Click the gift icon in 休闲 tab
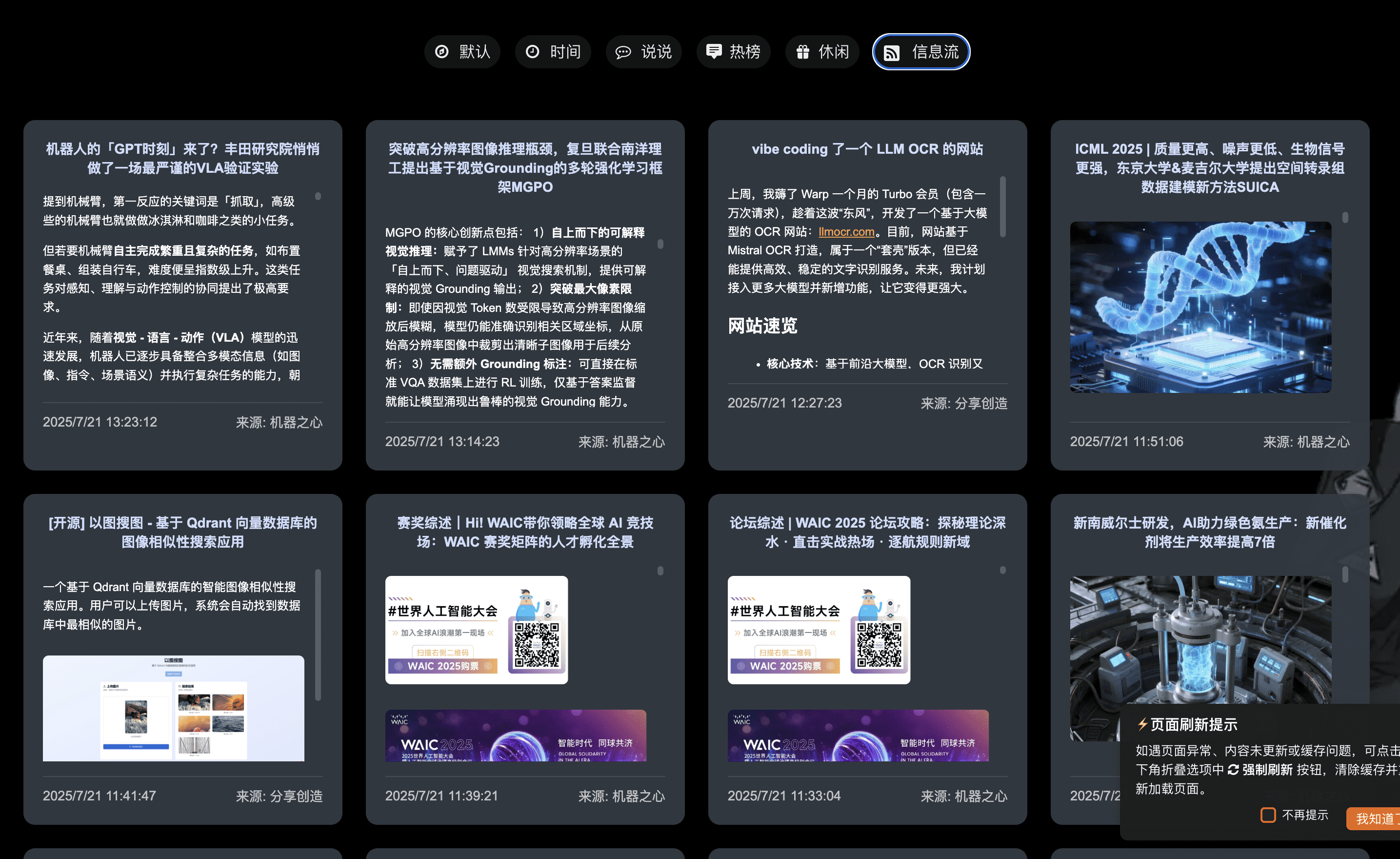1400x859 pixels. [x=802, y=52]
